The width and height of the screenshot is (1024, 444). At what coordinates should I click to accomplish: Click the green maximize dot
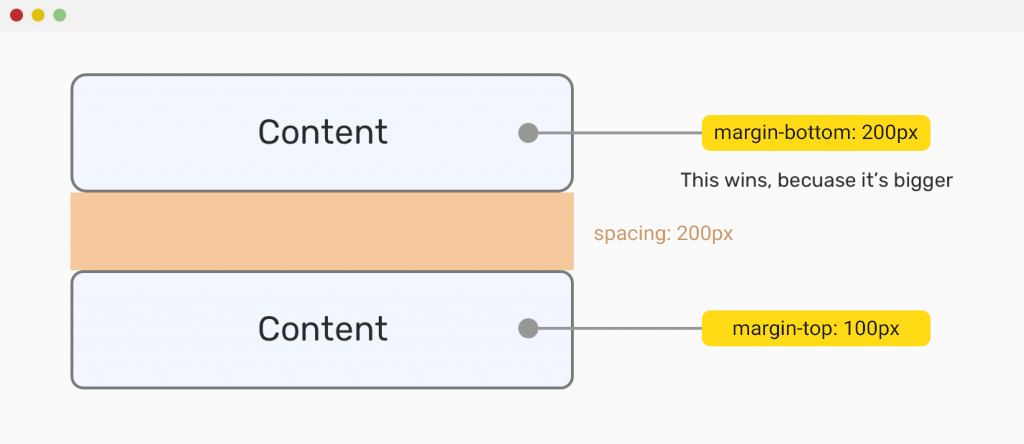pos(60,15)
